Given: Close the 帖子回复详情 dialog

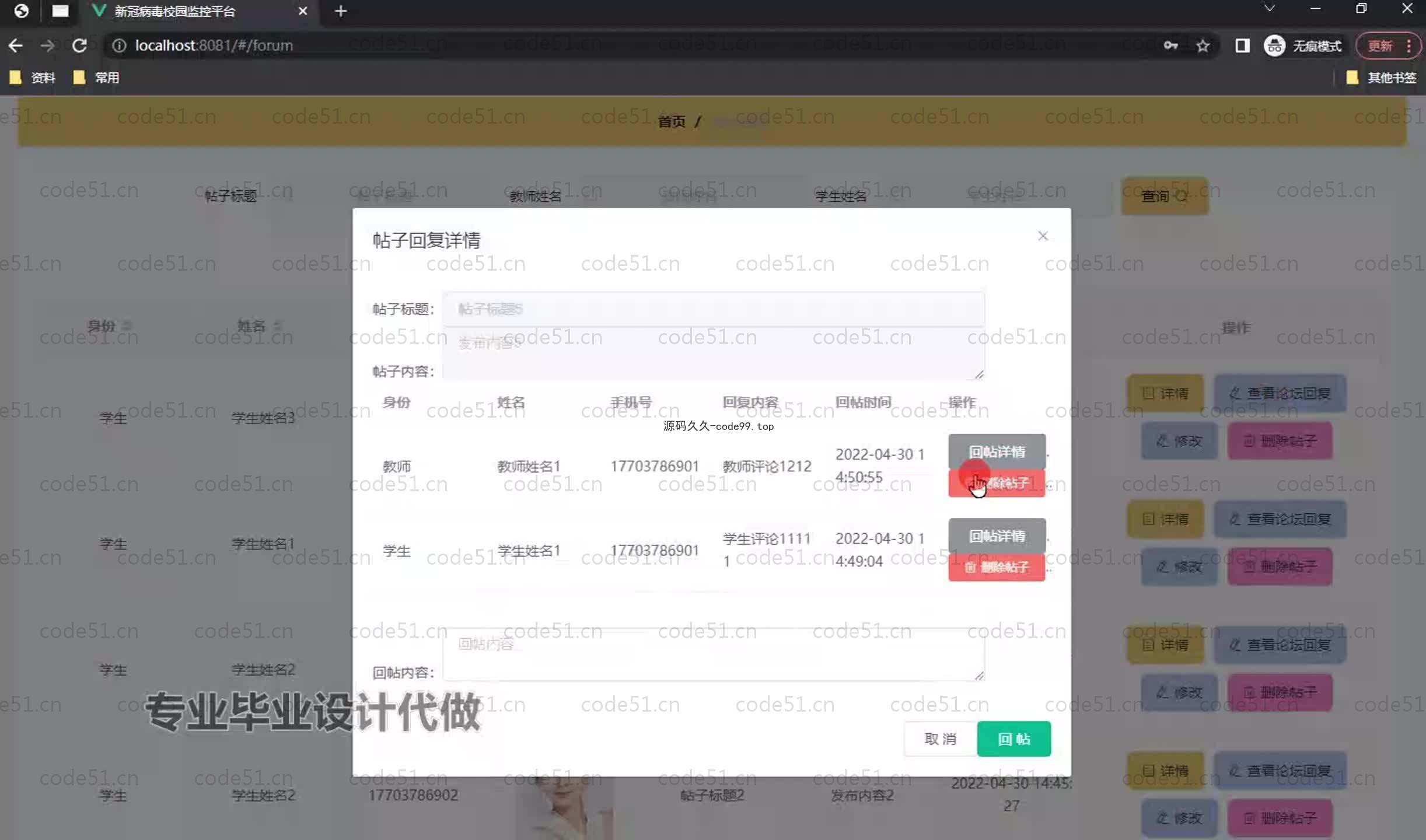Looking at the screenshot, I should (x=1043, y=236).
